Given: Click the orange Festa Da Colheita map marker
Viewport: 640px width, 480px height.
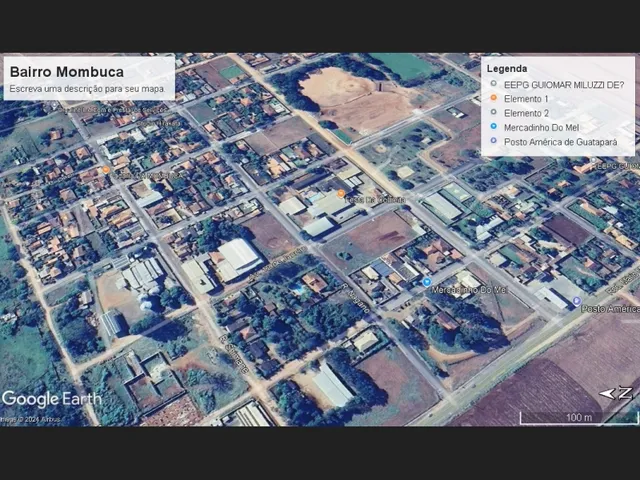Looking at the screenshot, I should 341,194.
